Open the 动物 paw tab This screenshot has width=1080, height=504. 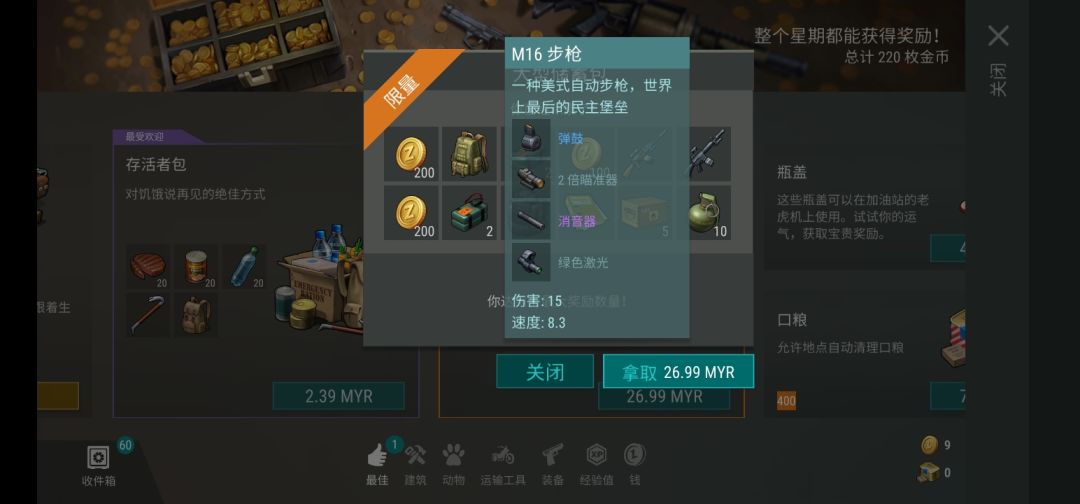[x=453, y=462]
